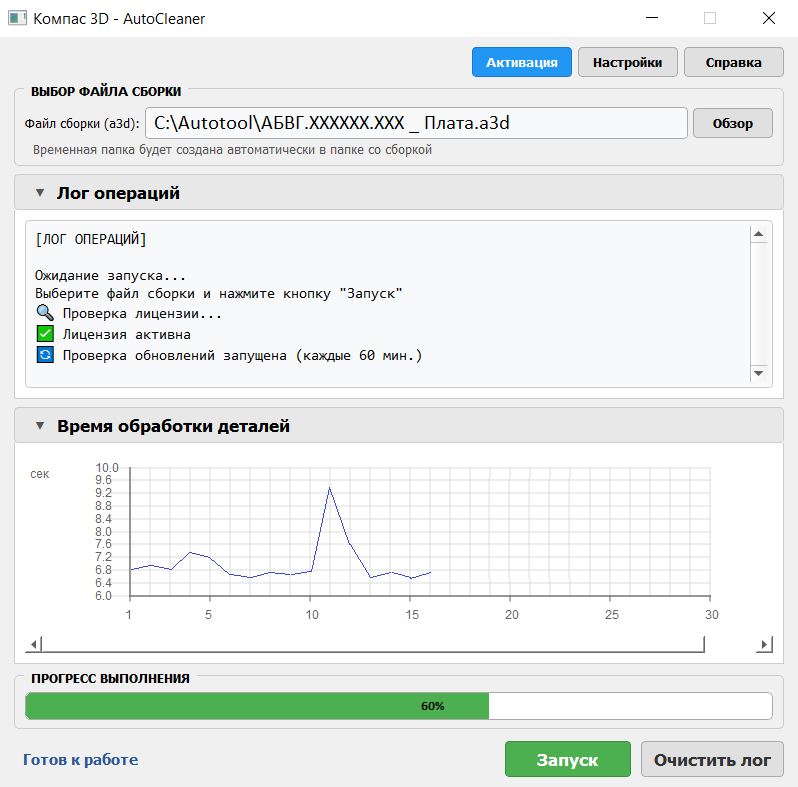The image size is (798, 787).
Task: Open the Справка help button
Action: [733, 62]
